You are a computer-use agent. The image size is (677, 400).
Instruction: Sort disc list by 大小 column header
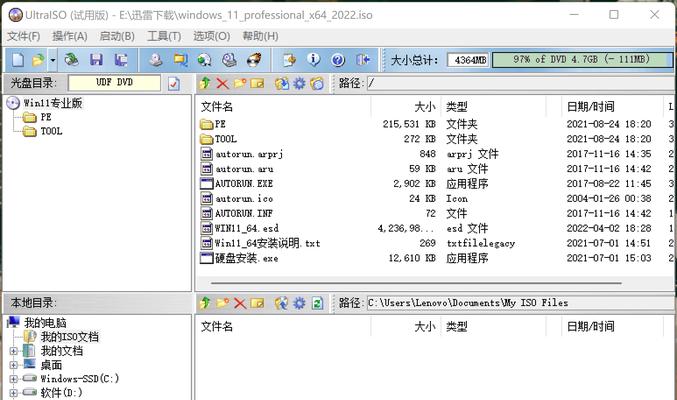click(406, 106)
